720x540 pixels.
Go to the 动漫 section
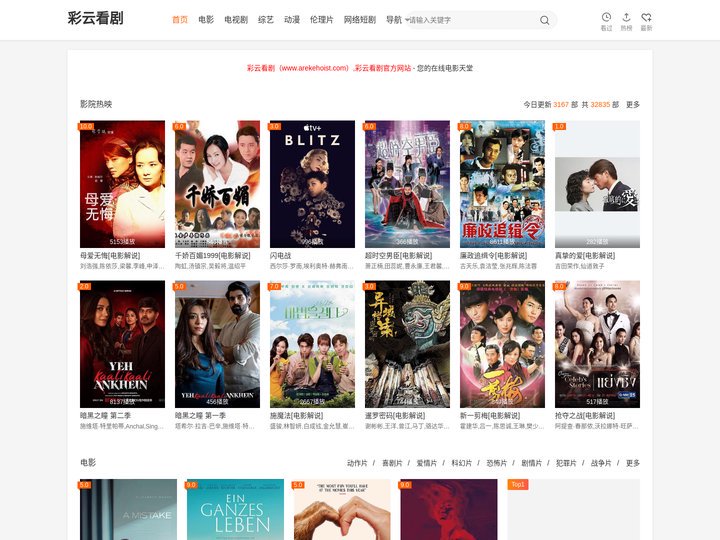click(x=292, y=19)
